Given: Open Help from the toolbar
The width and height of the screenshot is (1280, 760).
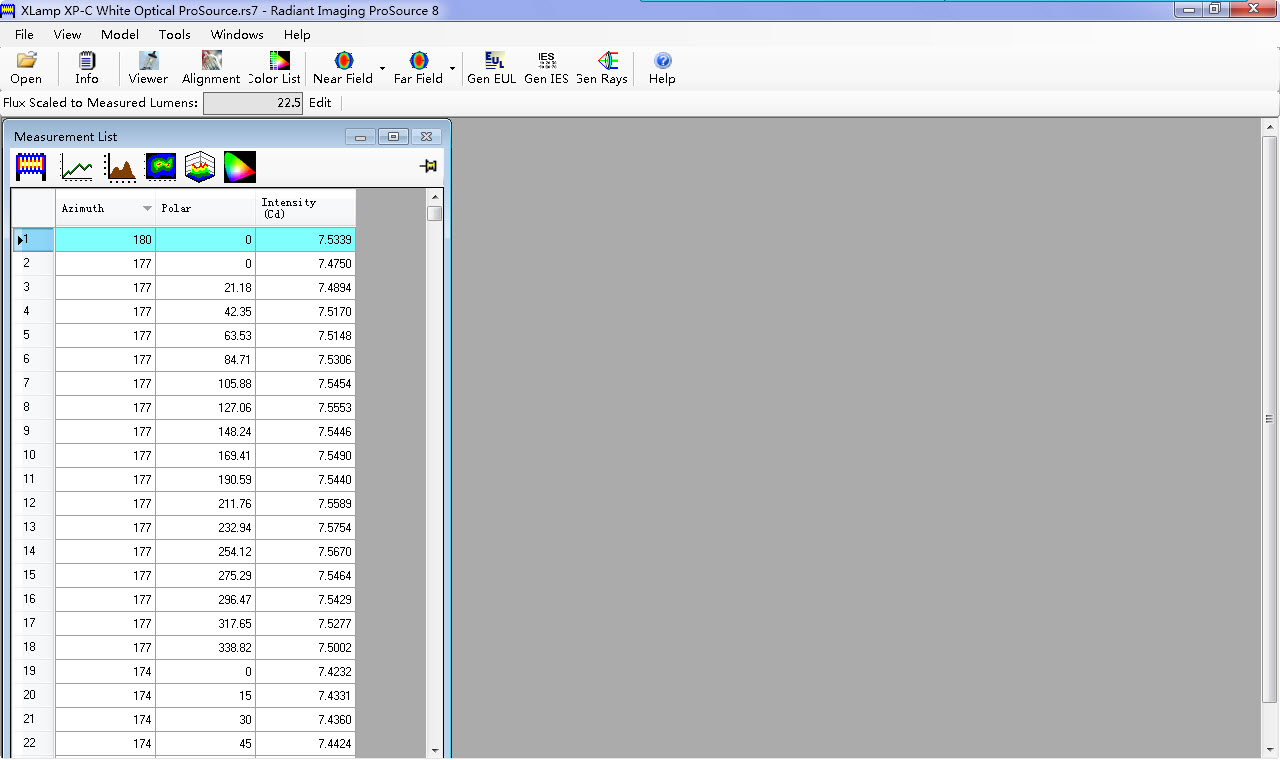Looking at the screenshot, I should (662, 68).
